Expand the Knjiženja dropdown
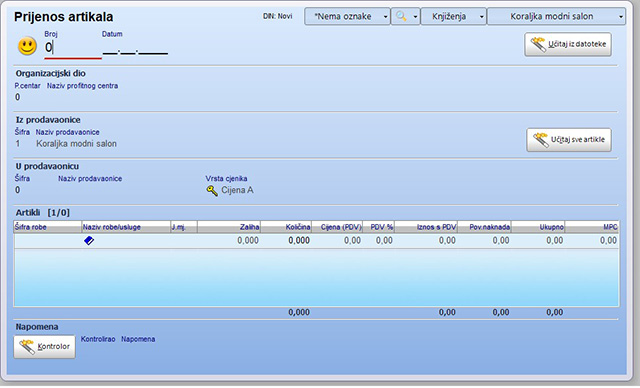 point(453,16)
